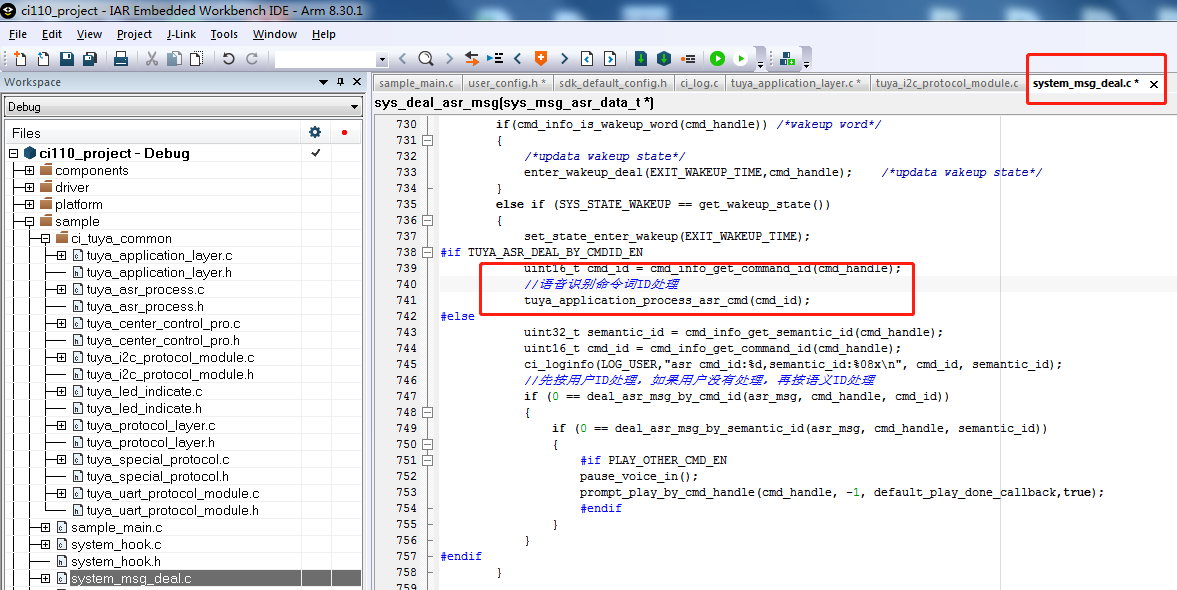Viewport: 1177px width, 590px height.
Task: Click line 741 tuya_application_process_asr_cmd call
Action: [667, 300]
